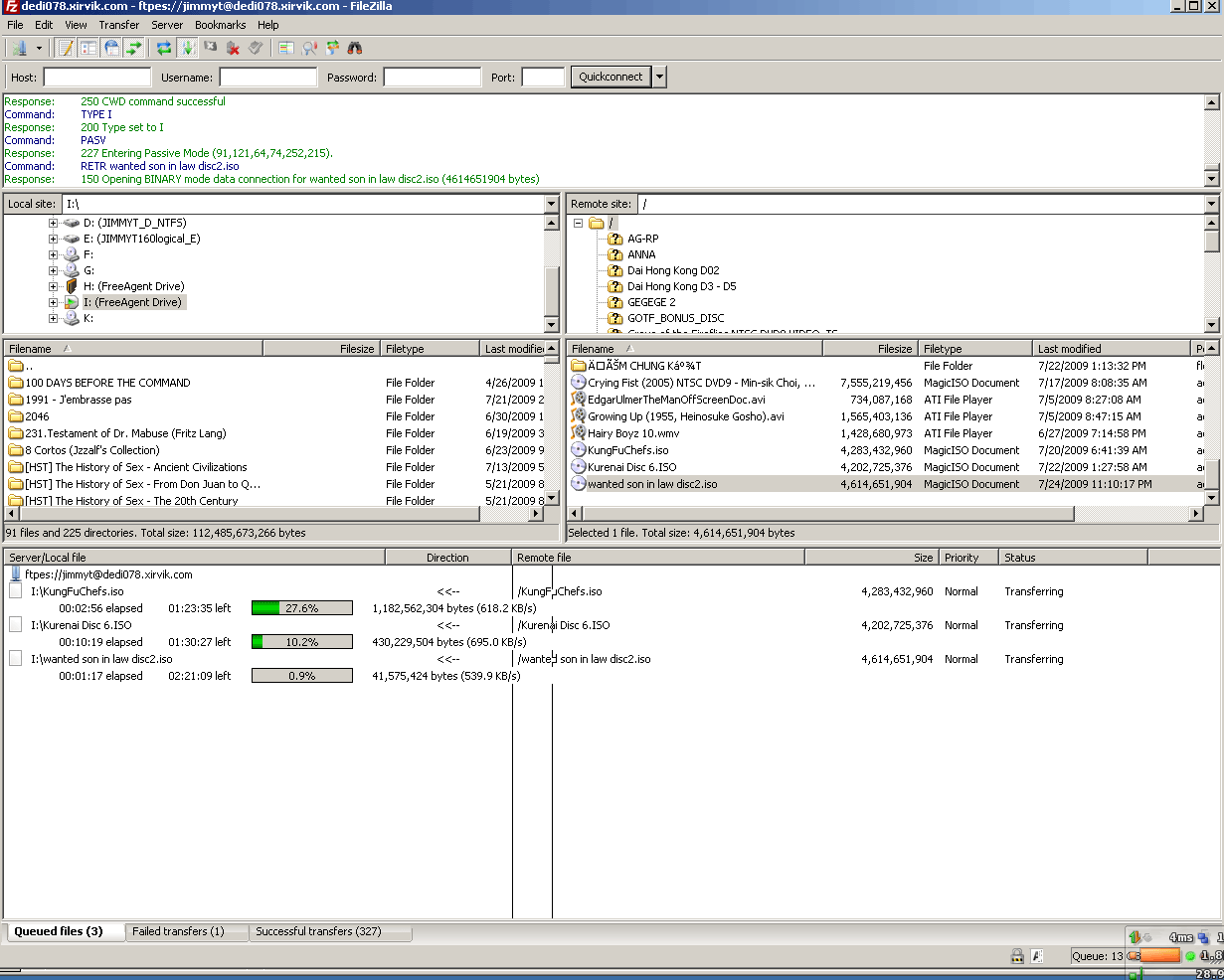Open the Local site path dropdown

pyautogui.click(x=552, y=204)
